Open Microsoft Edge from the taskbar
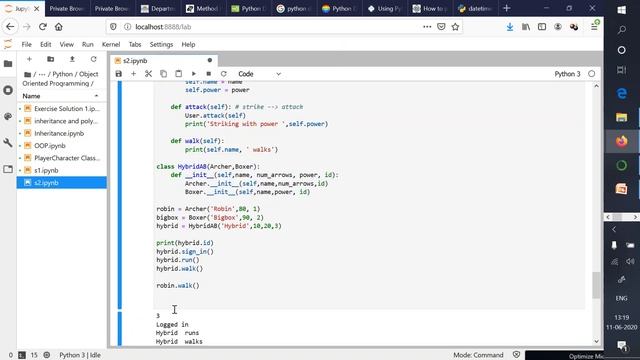 [622, 93]
